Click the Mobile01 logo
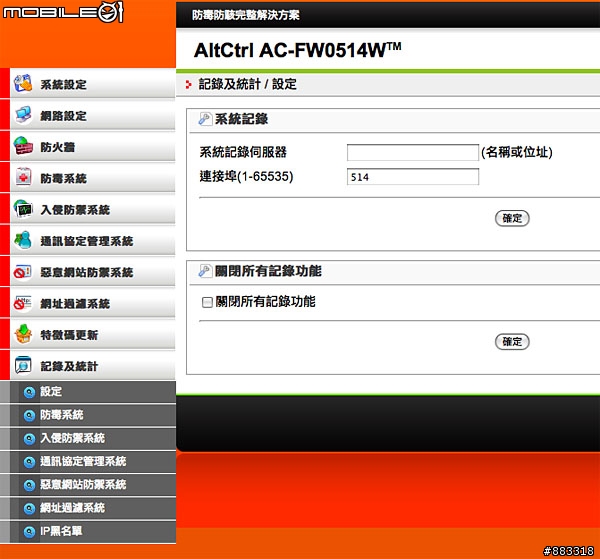Viewport: 600px width, 559px height. click(63, 11)
